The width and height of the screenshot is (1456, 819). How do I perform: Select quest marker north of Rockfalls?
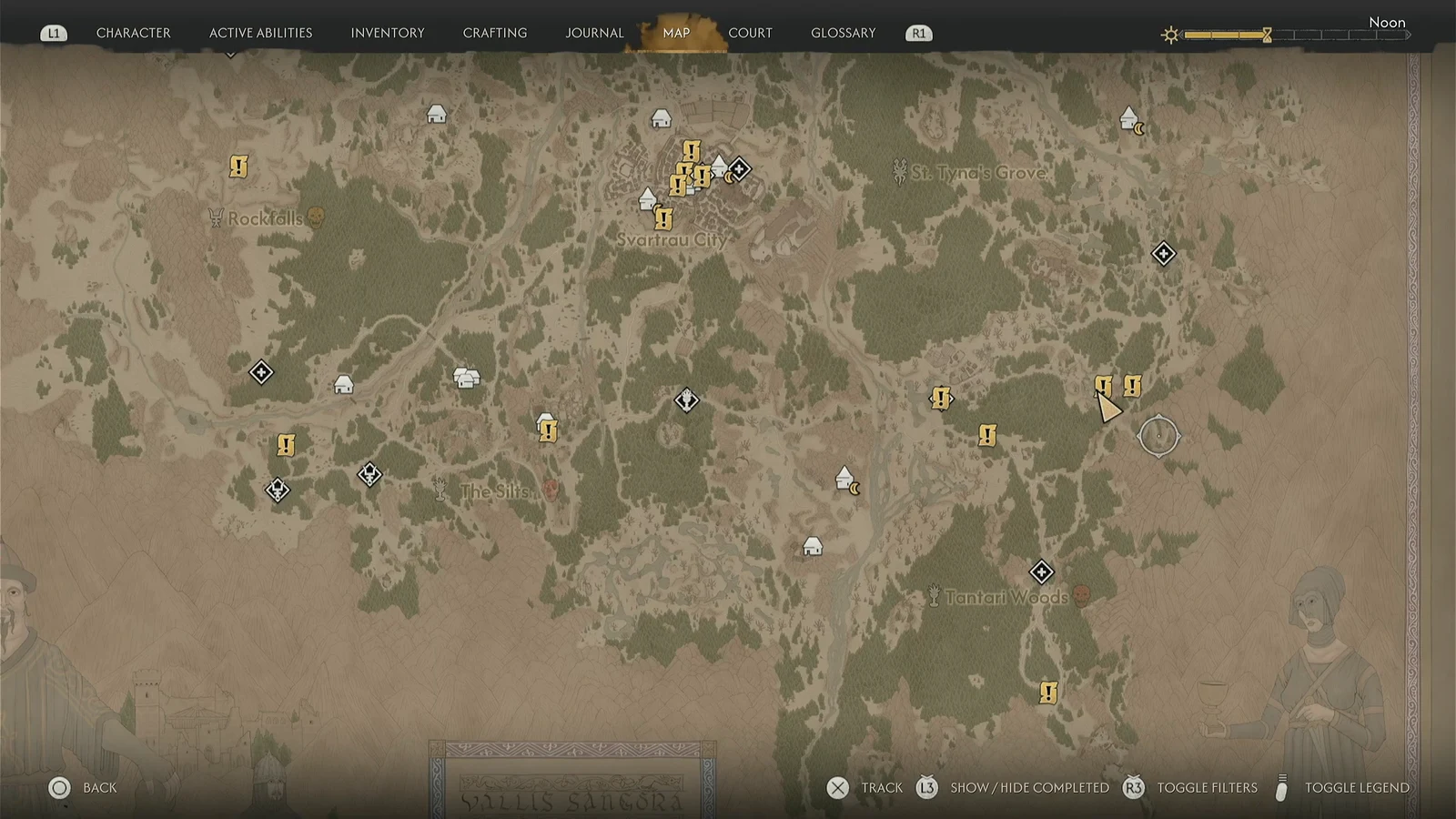tap(238, 167)
